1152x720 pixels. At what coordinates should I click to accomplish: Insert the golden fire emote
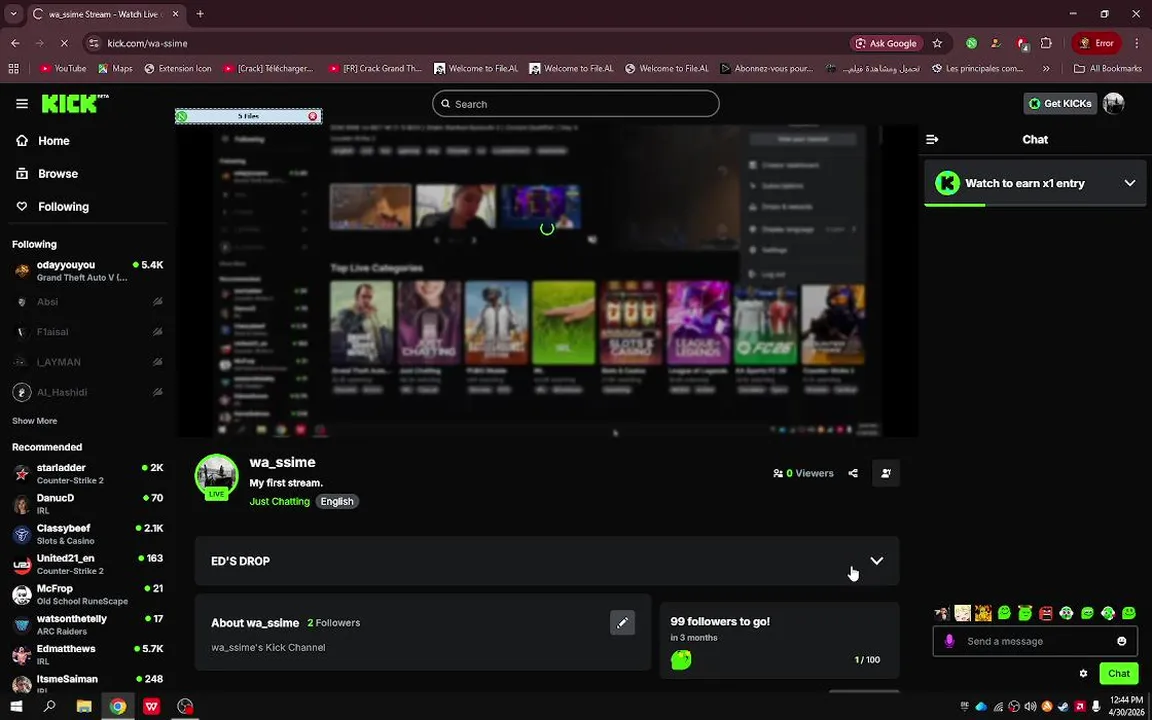pos(983,613)
